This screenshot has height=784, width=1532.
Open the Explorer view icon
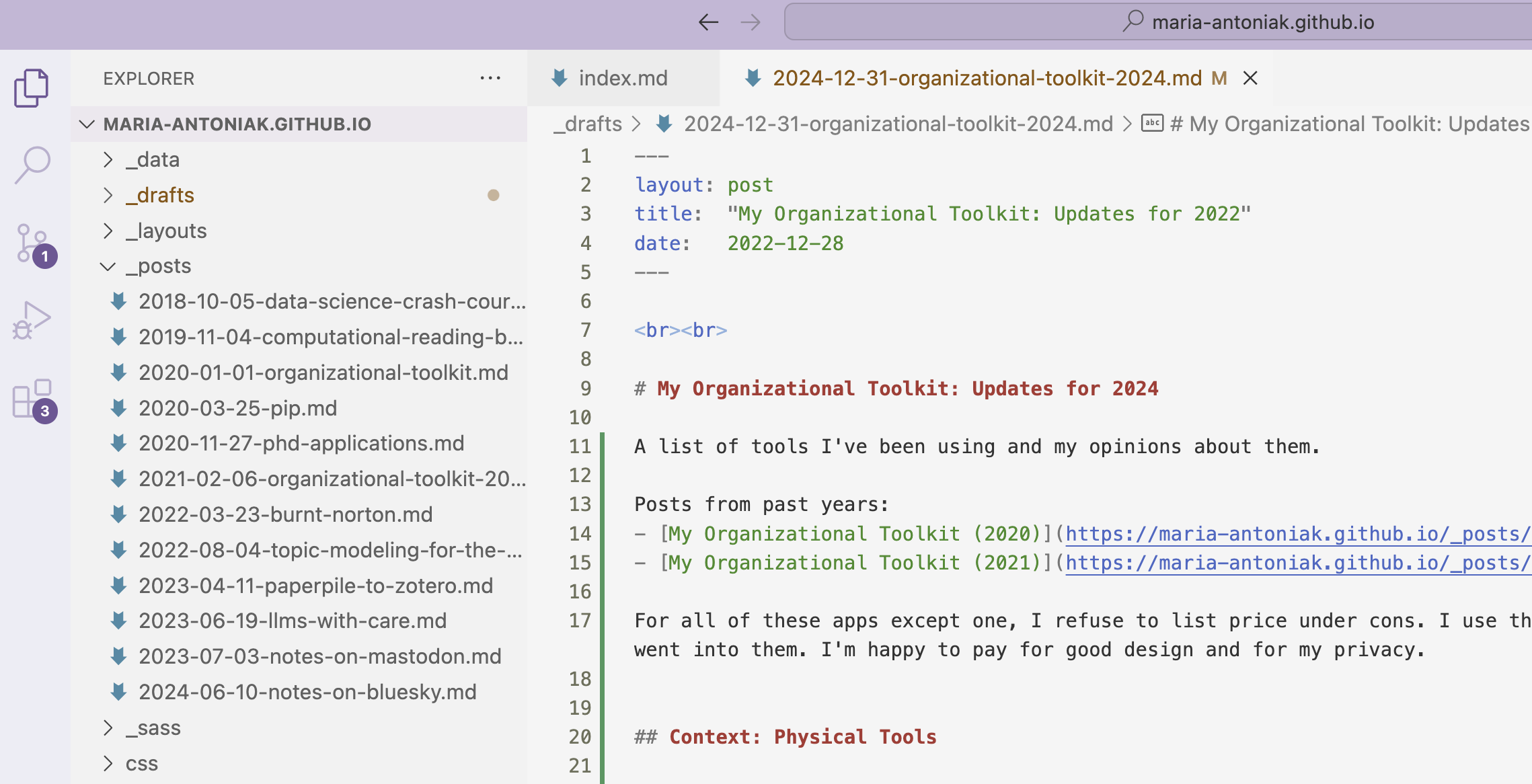tap(32, 88)
